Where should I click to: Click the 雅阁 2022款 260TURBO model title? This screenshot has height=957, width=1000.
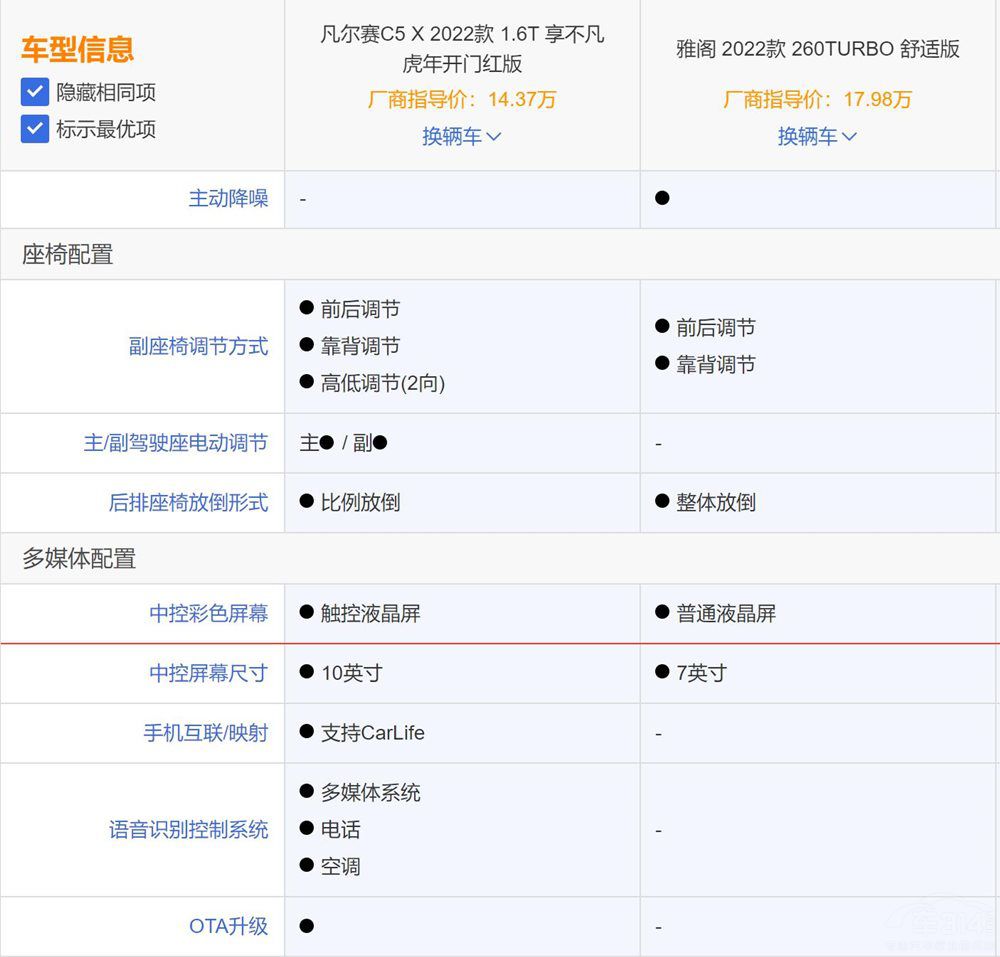click(x=817, y=49)
